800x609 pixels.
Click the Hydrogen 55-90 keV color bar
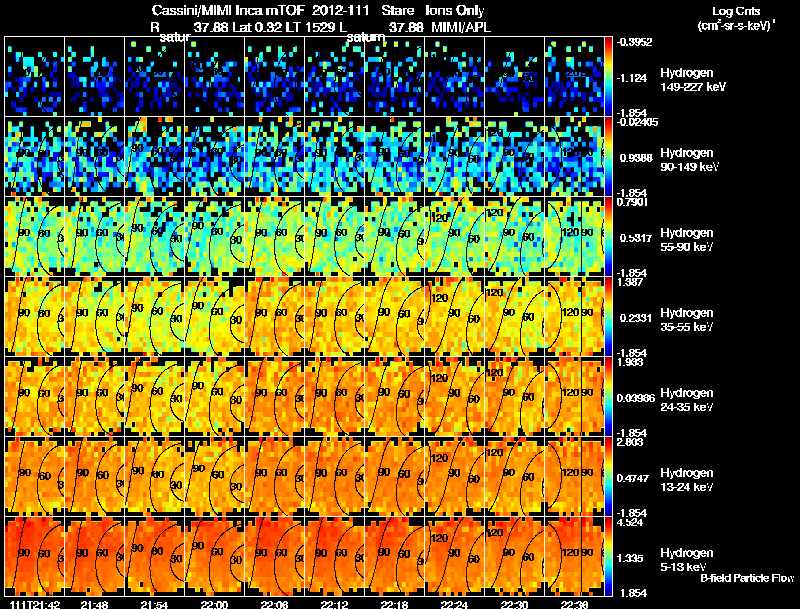(x=608, y=237)
